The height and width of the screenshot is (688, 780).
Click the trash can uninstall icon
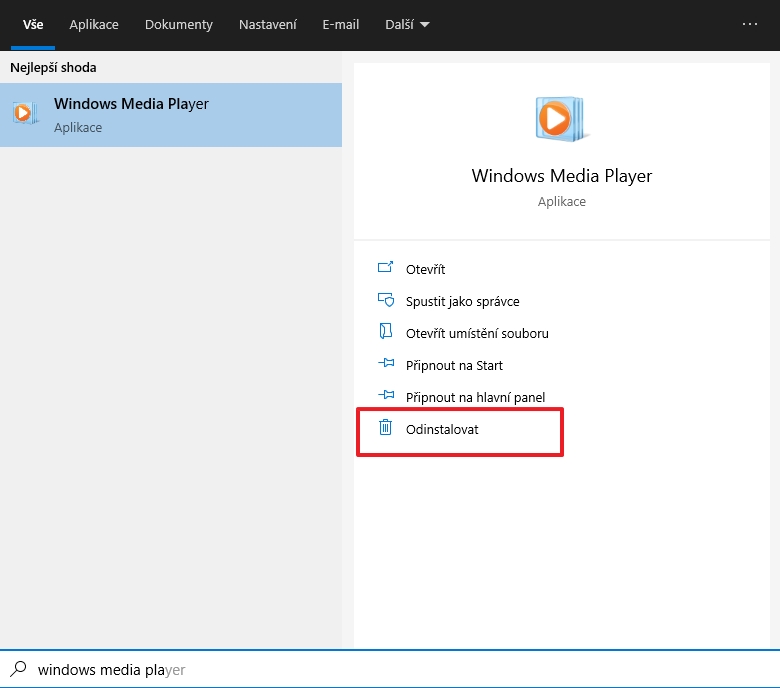coord(386,427)
